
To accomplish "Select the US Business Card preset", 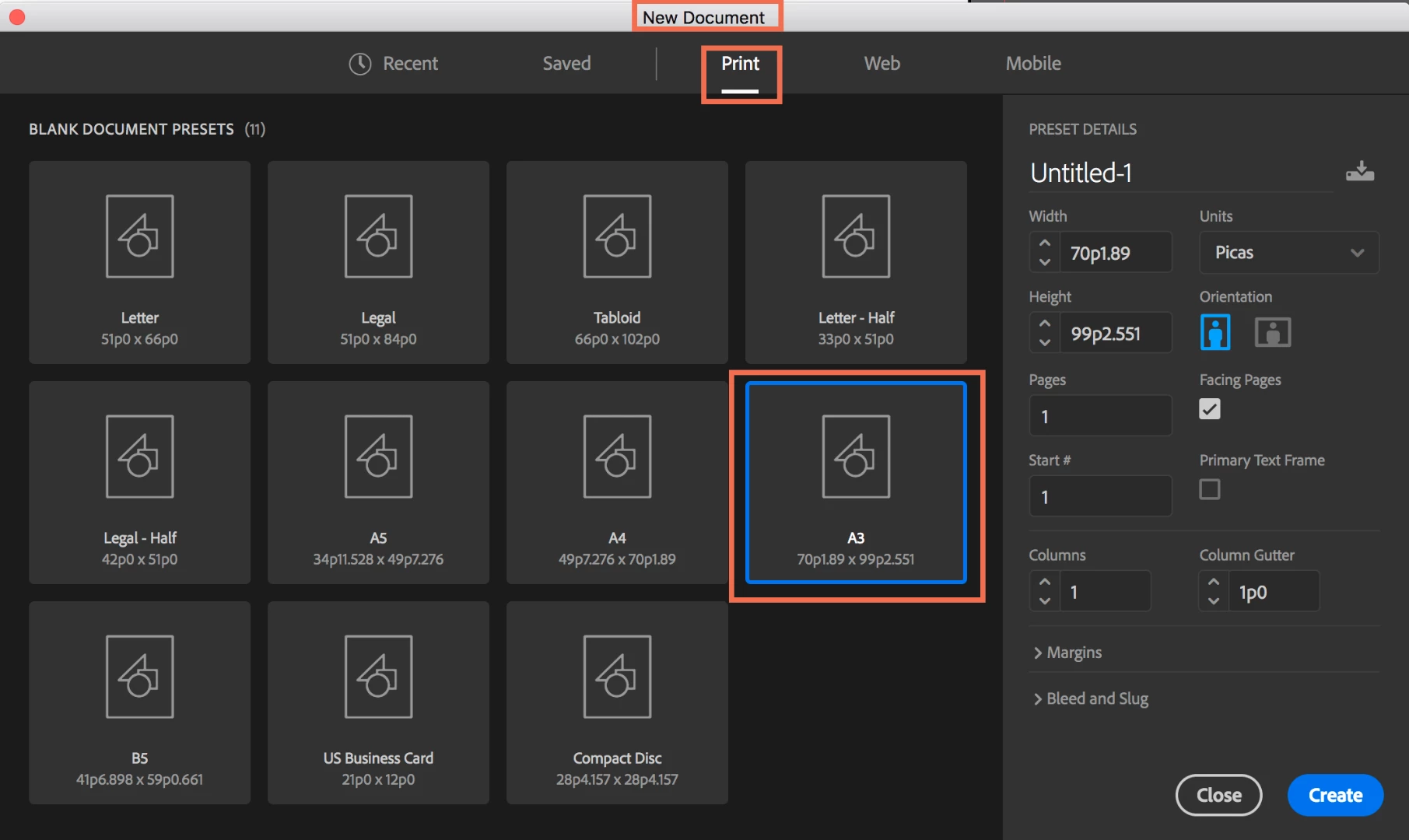I will (x=378, y=702).
